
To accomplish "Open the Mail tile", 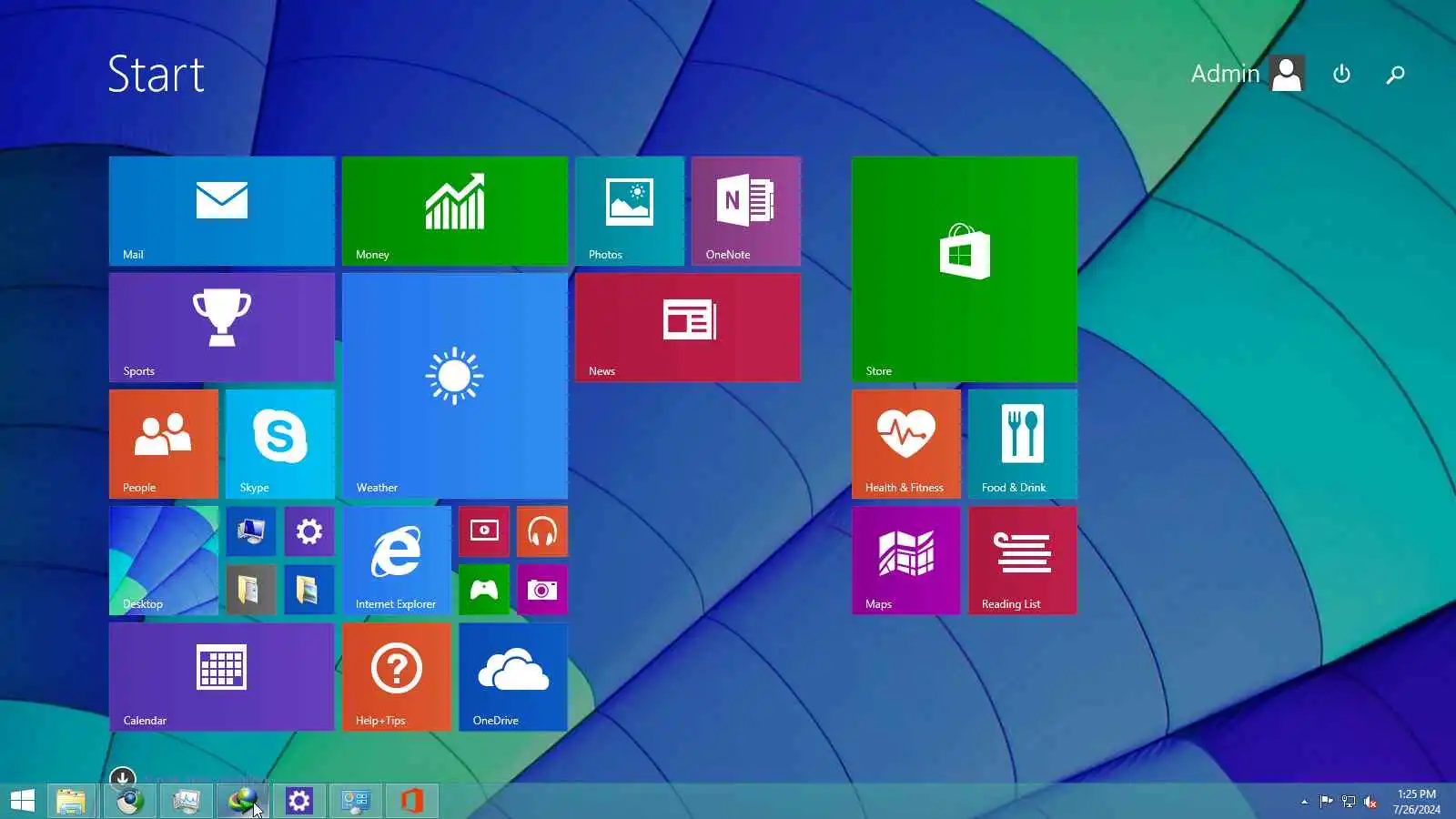I will point(222,211).
